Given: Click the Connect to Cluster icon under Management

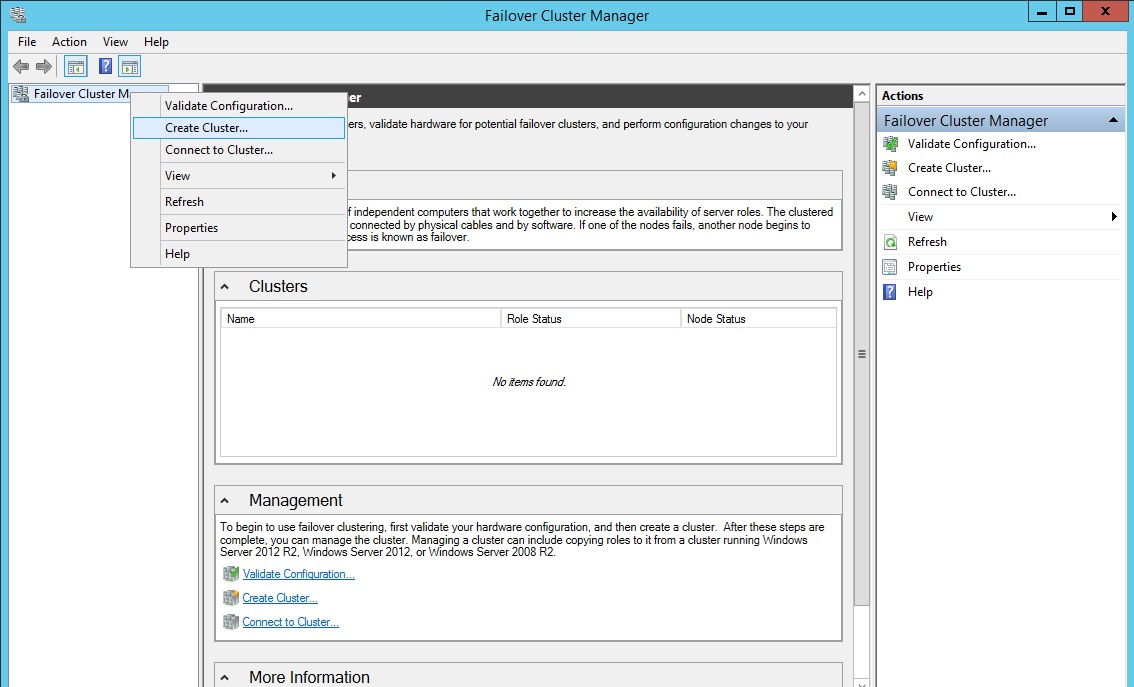Looking at the screenshot, I should 231,622.
